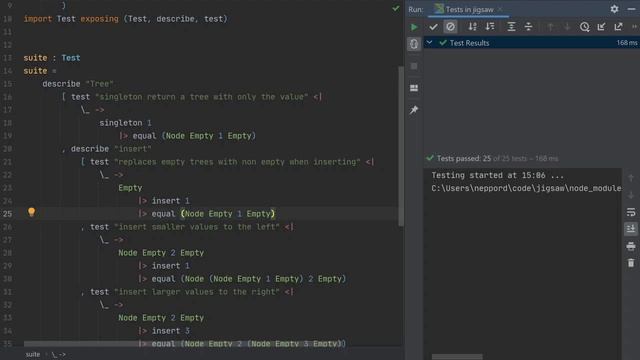Toggle Show Passed tests checkmark filter
The width and height of the screenshot is (640, 360).
click(433, 27)
